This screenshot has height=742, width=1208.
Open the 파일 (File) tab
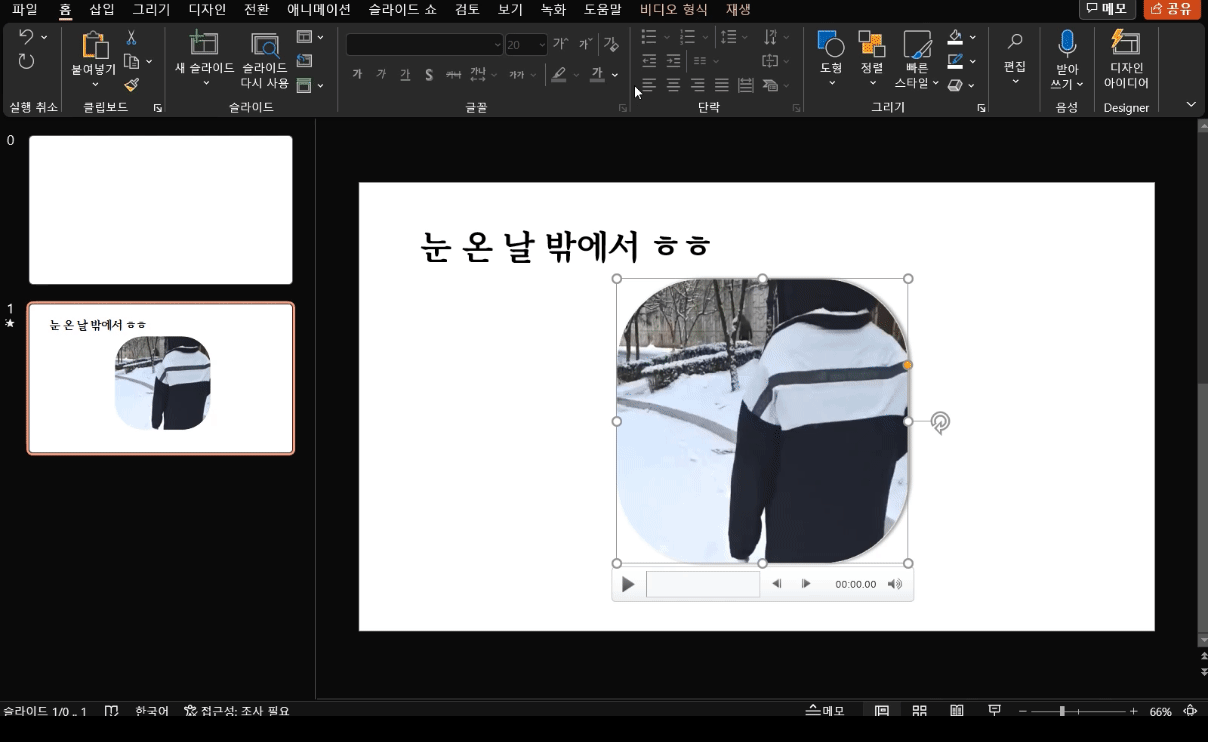24,9
